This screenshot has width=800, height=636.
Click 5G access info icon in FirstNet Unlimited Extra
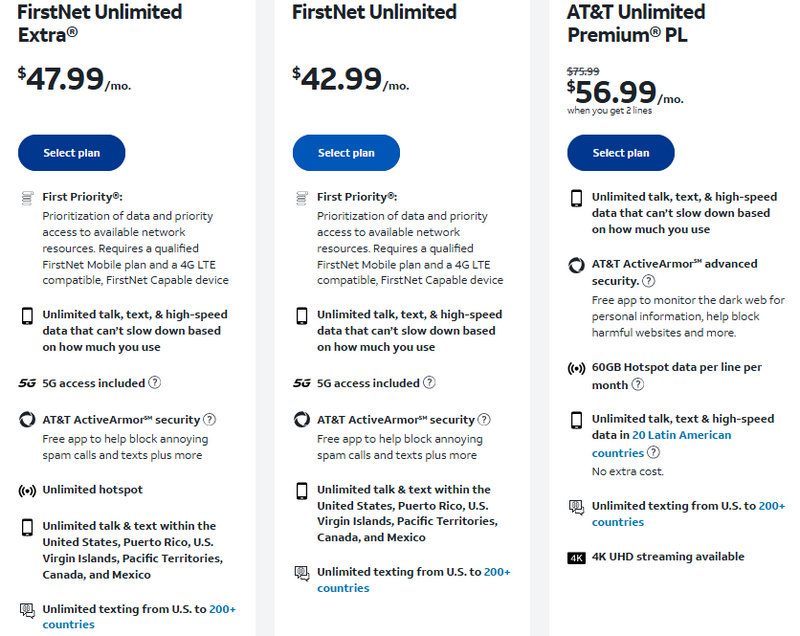(x=155, y=383)
